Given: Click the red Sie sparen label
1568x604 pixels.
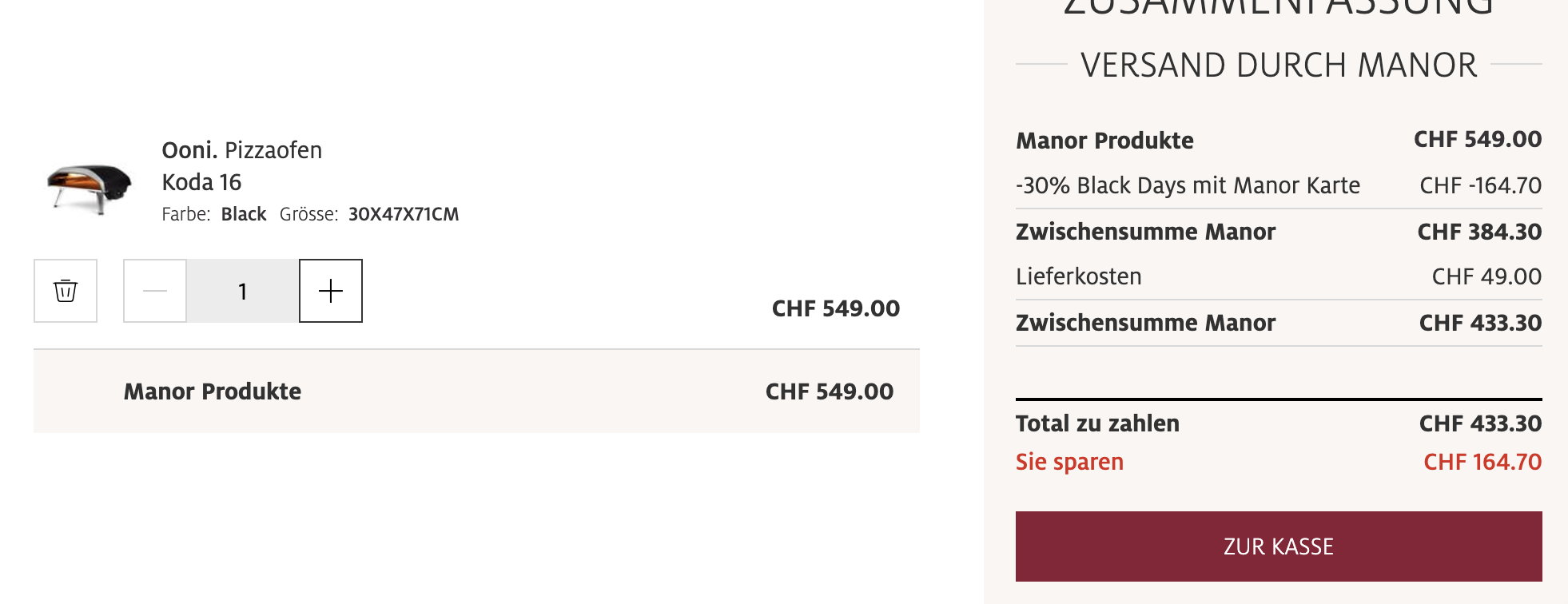Looking at the screenshot, I should (x=1069, y=462).
